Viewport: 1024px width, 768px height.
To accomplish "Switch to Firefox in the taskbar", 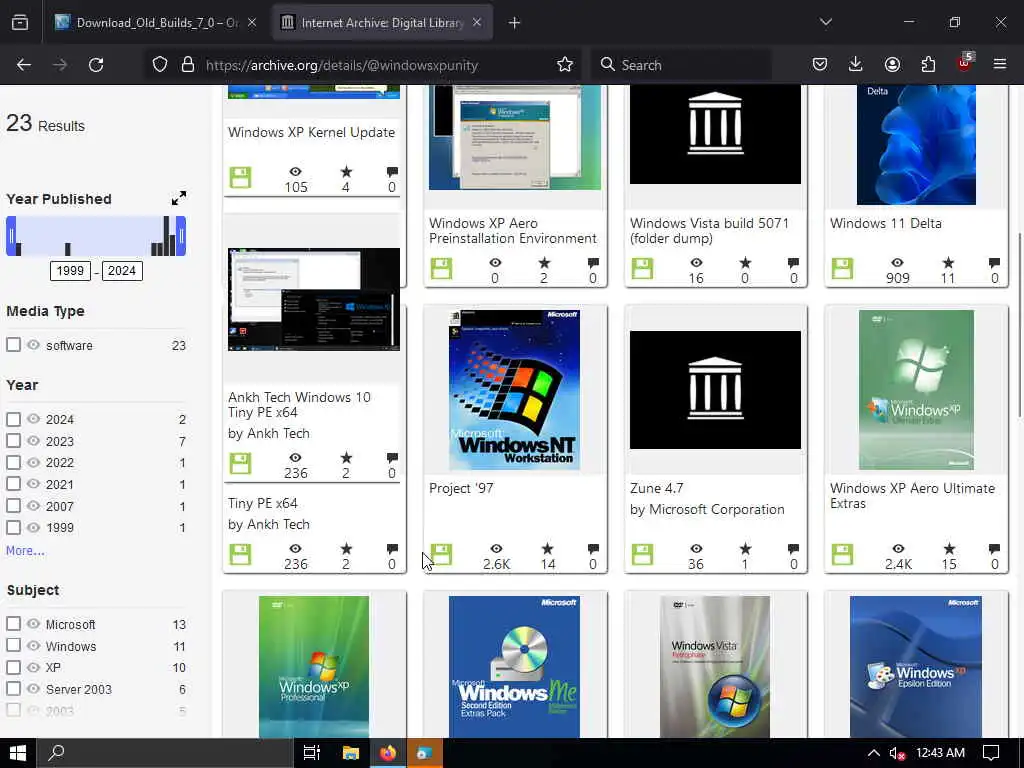I will pos(388,753).
